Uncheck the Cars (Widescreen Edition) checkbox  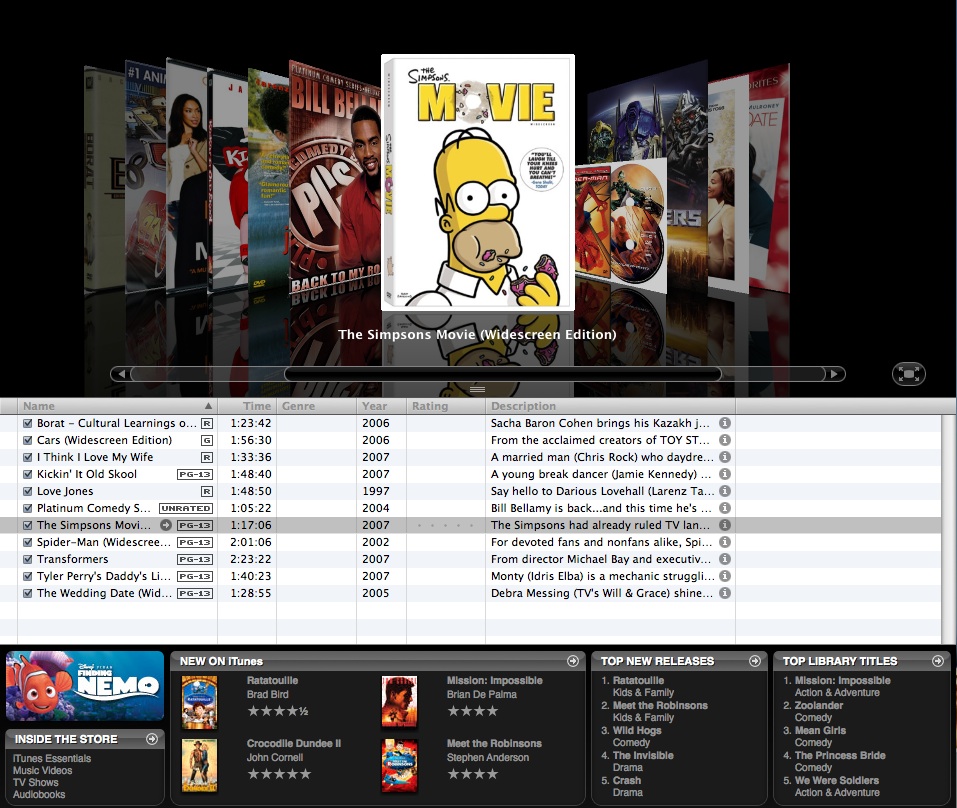(x=27, y=440)
